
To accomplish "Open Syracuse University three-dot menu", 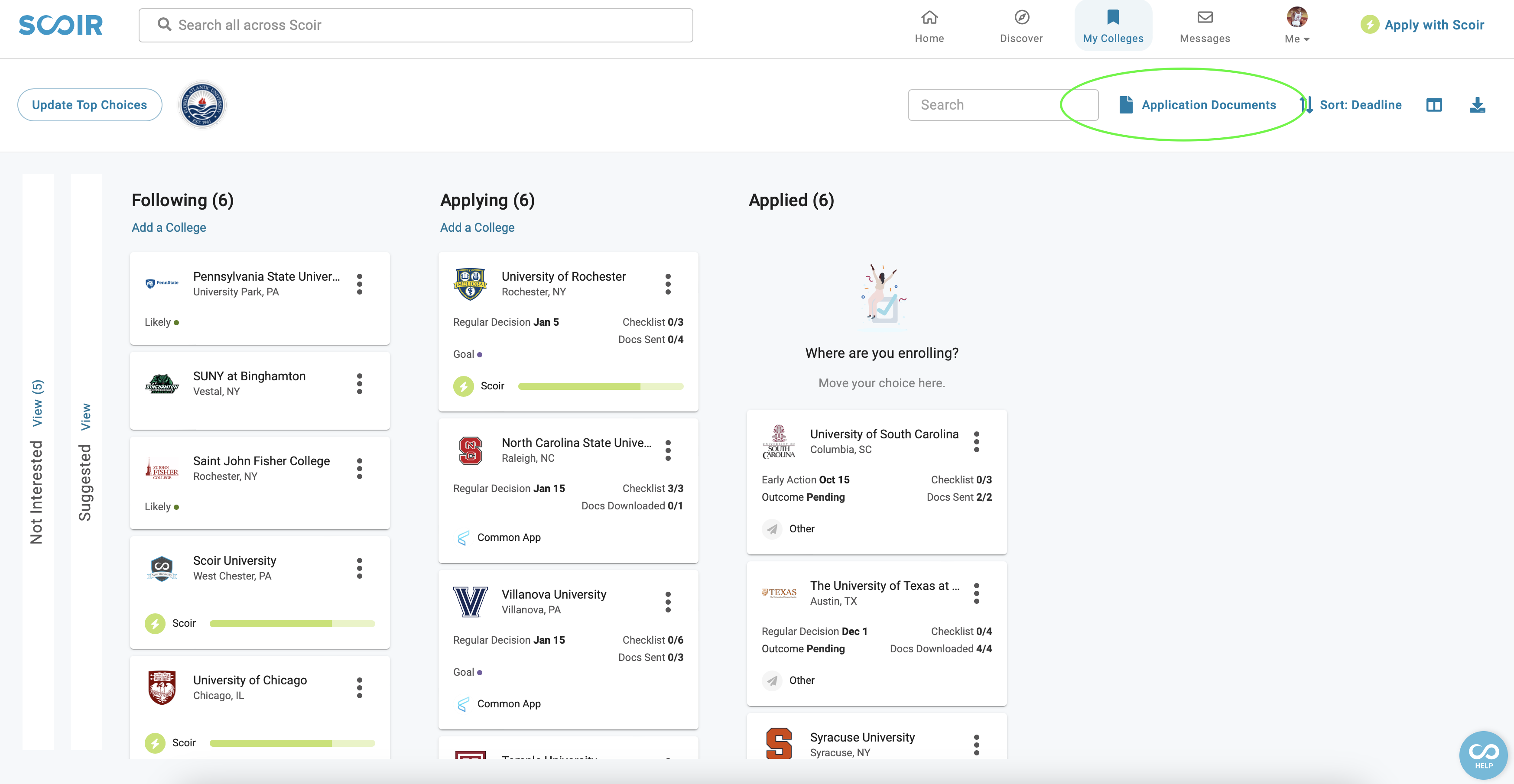I will (977, 745).
